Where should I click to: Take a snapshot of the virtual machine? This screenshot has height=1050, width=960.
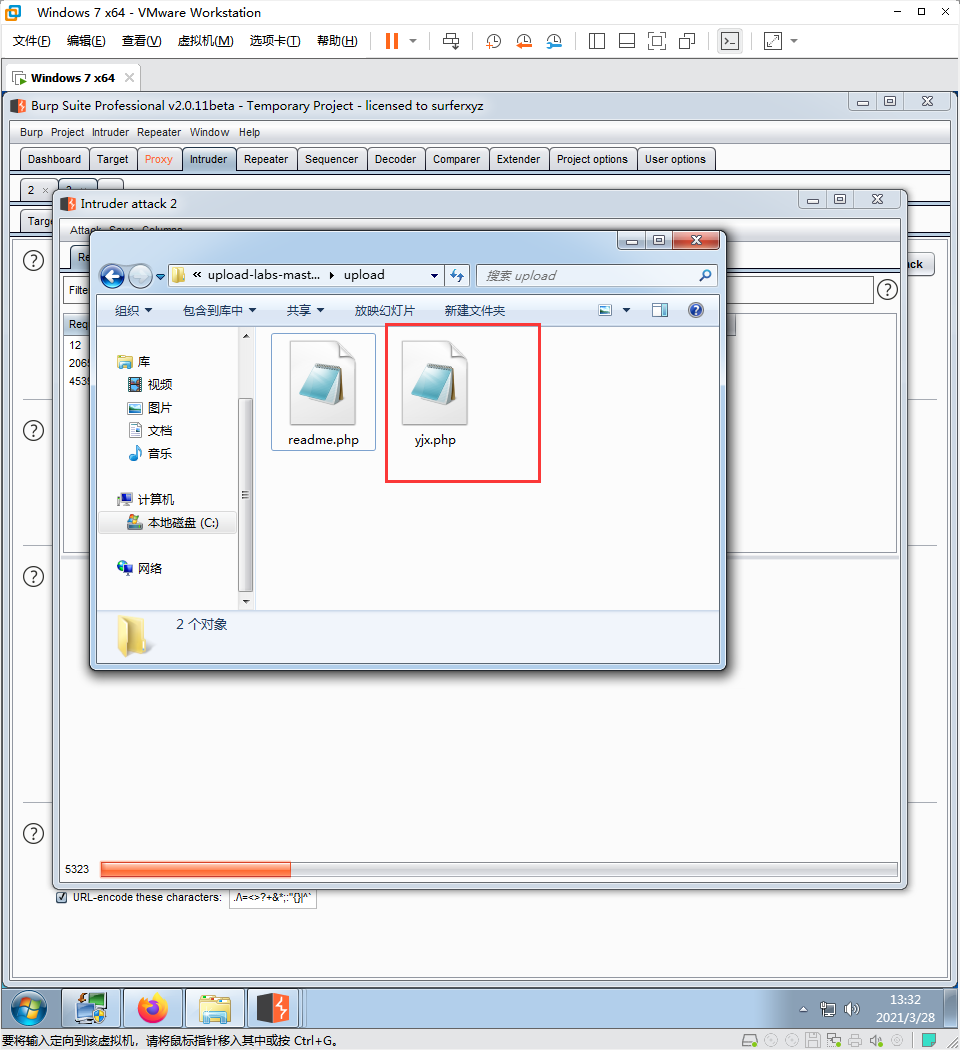[491, 41]
